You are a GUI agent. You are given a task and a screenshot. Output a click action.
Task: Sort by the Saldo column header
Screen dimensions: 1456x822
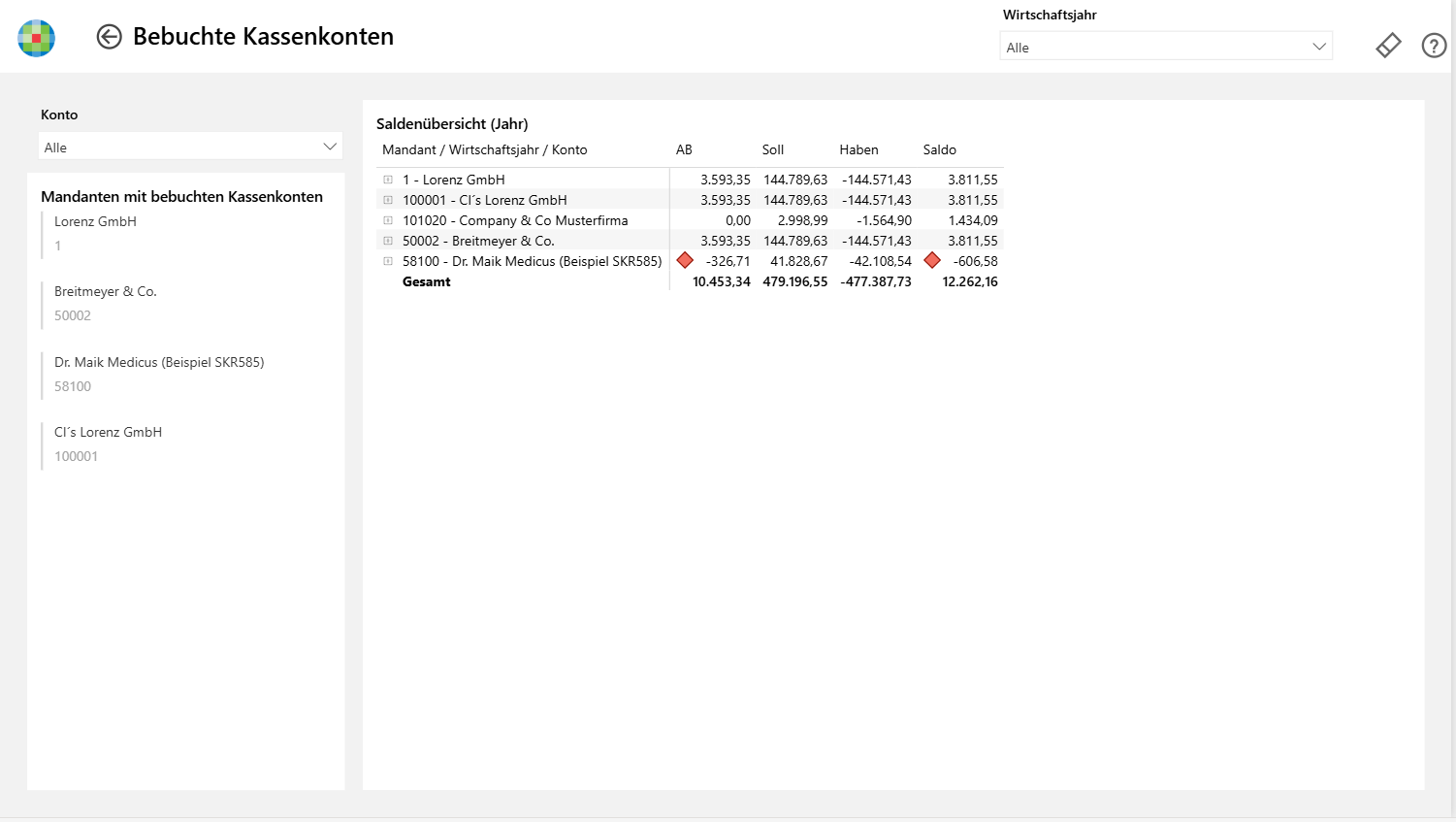[x=940, y=149]
